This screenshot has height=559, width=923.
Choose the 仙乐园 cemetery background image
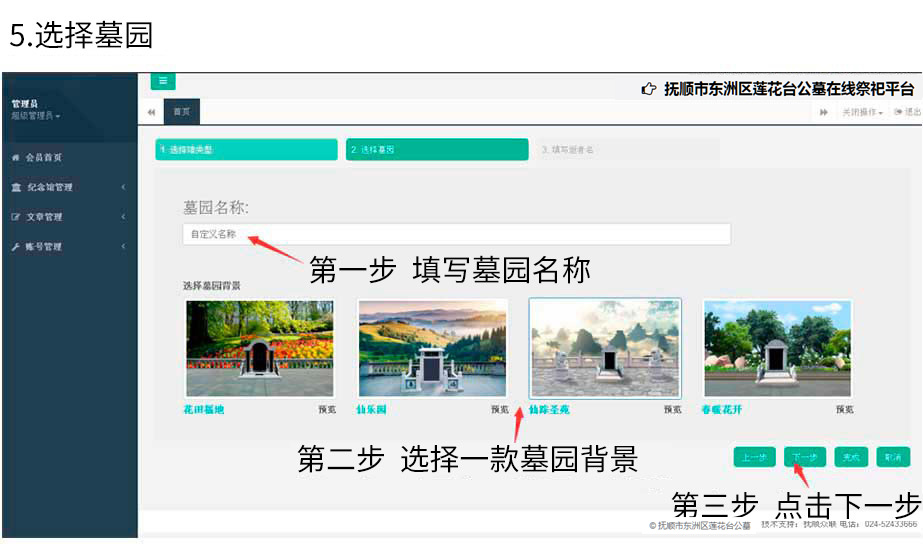(432, 348)
